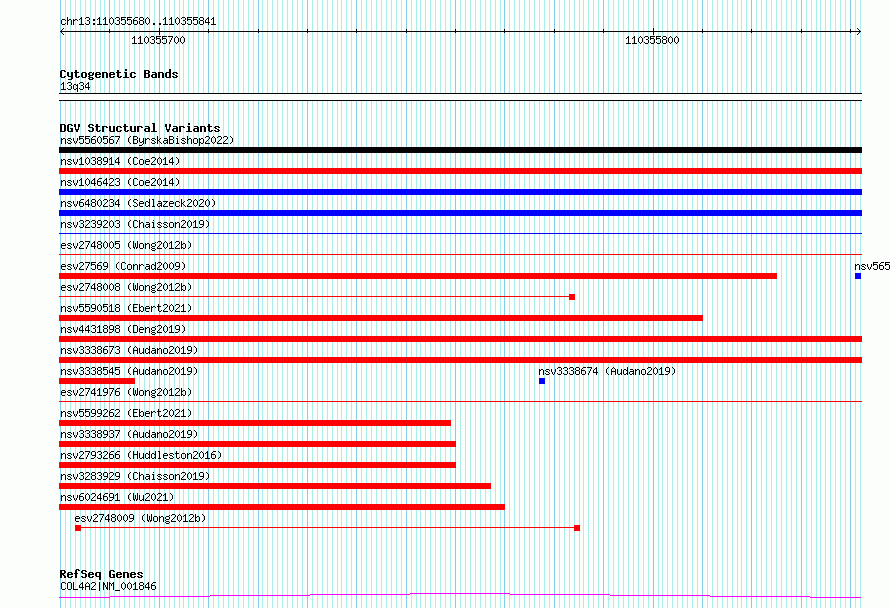The image size is (890, 608).
Task: Click the blue marker under nsv565 label
Action: (x=858, y=276)
